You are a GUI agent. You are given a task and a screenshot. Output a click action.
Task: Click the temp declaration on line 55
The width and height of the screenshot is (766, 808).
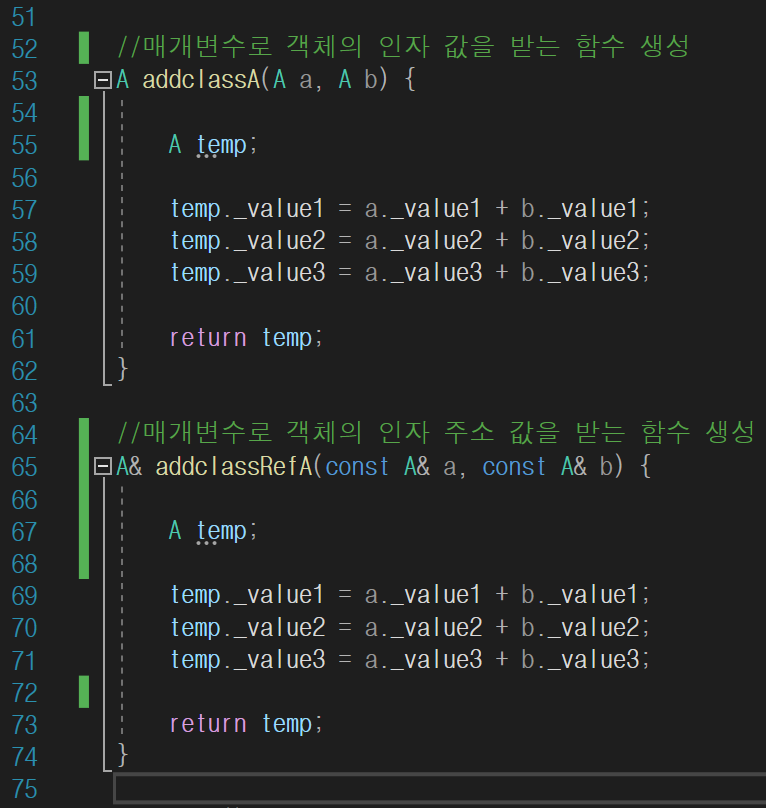(x=222, y=145)
